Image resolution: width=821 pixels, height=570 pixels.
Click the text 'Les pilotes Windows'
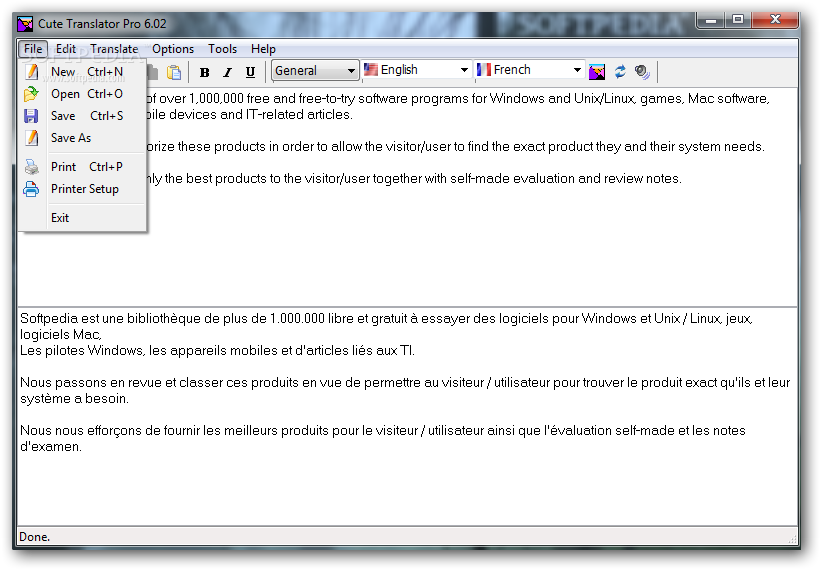click(82, 351)
